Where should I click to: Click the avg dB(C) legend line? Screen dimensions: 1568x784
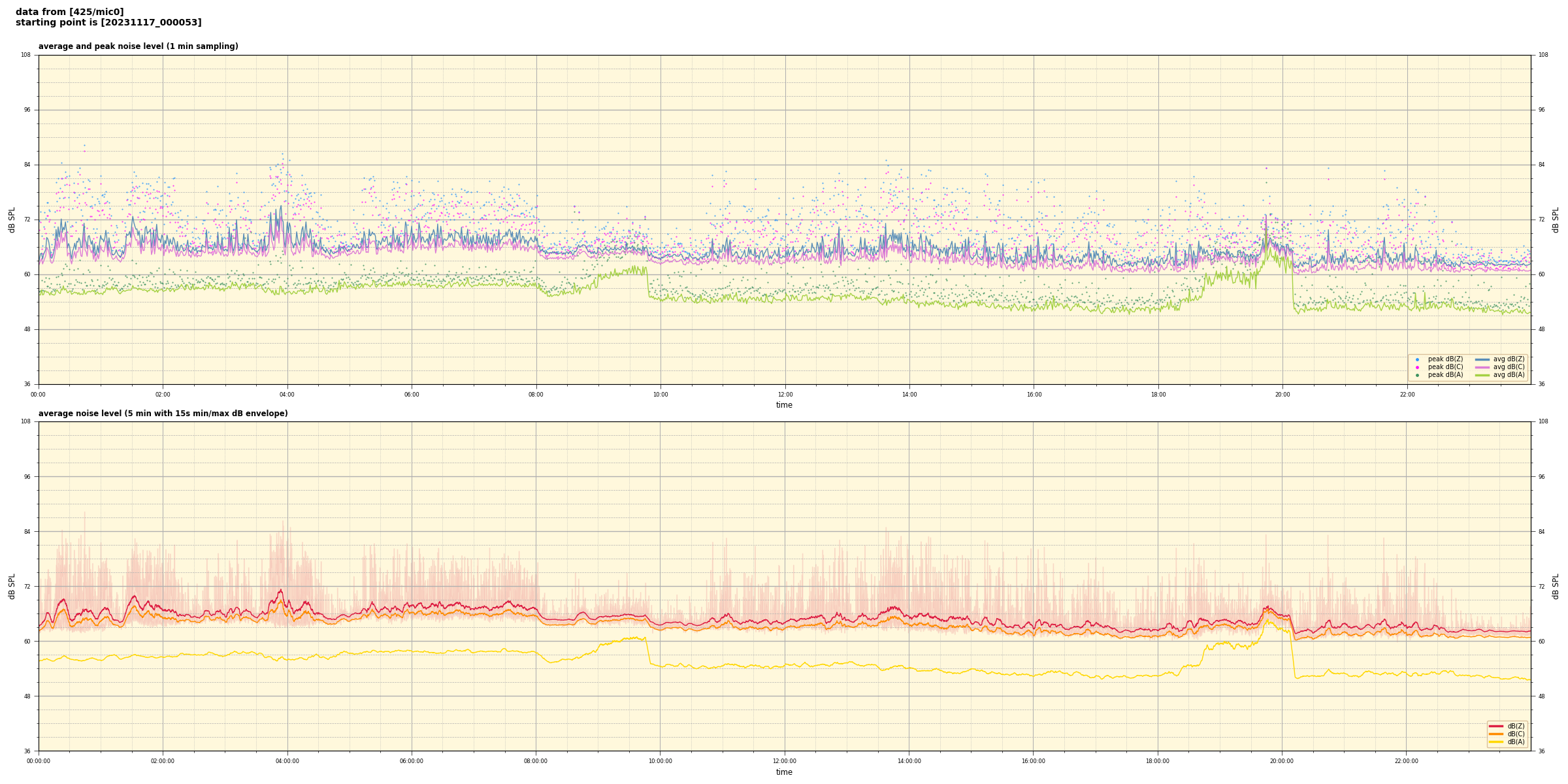pos(1482,367)
